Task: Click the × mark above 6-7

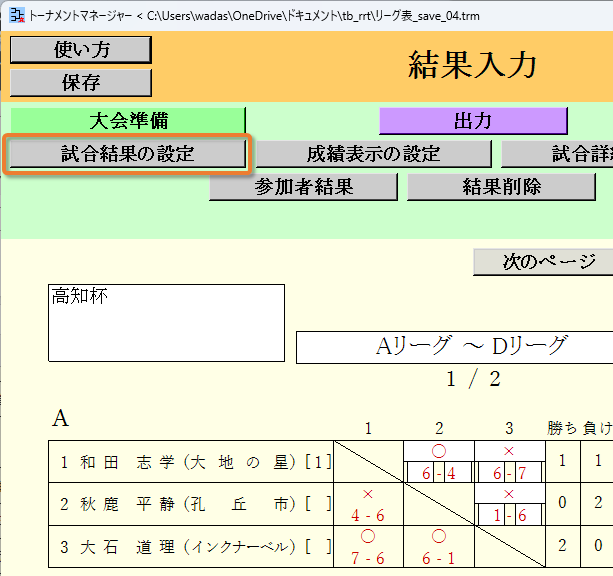Action: pos(509,451)
